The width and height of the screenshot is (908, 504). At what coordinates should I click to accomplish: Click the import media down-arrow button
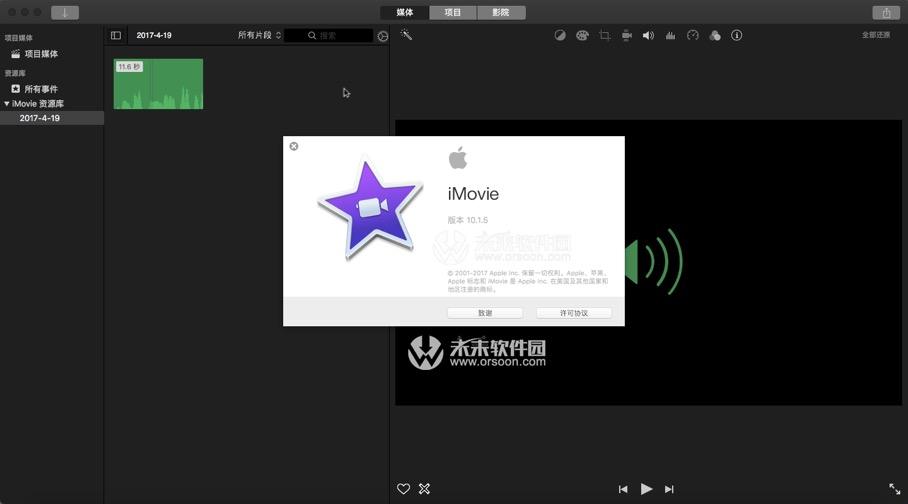(65, 12)
